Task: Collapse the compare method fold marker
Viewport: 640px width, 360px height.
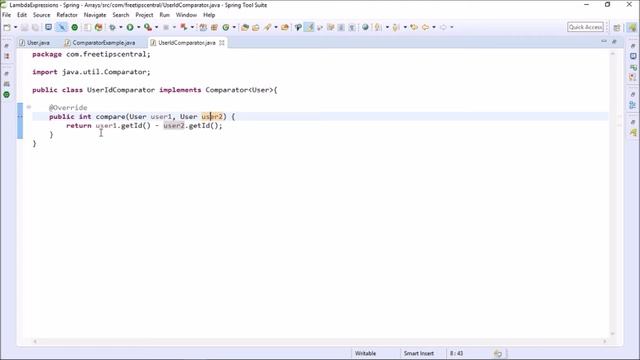Action: click(29, 107)
